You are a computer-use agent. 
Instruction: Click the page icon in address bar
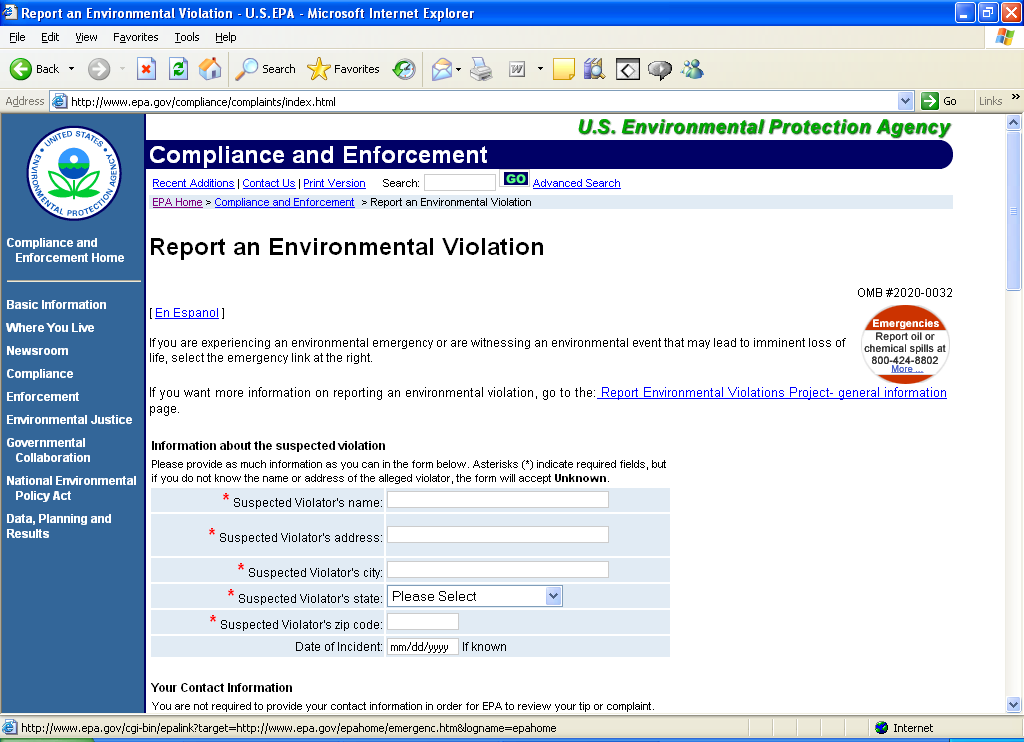(59, 101)
